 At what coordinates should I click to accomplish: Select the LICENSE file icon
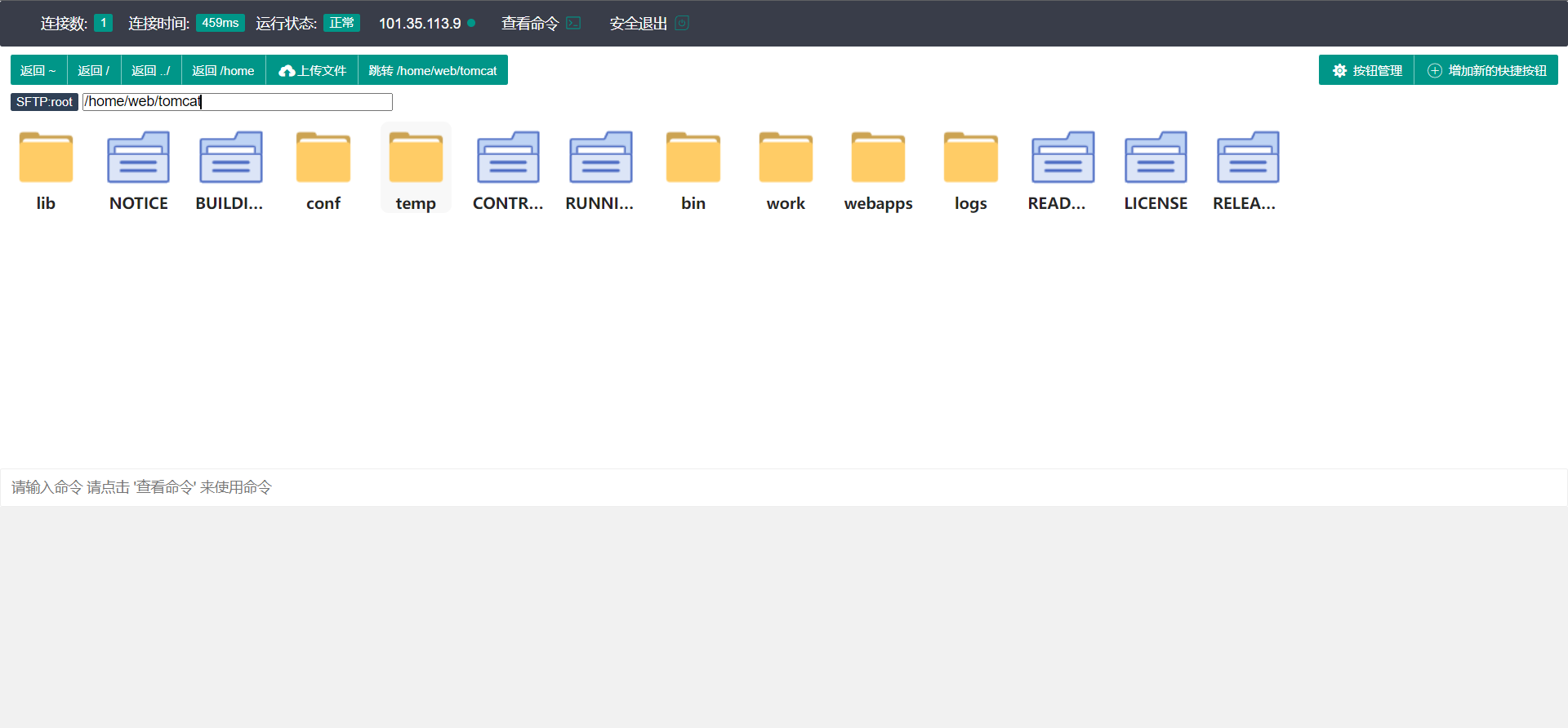(x=1156, y=157)
